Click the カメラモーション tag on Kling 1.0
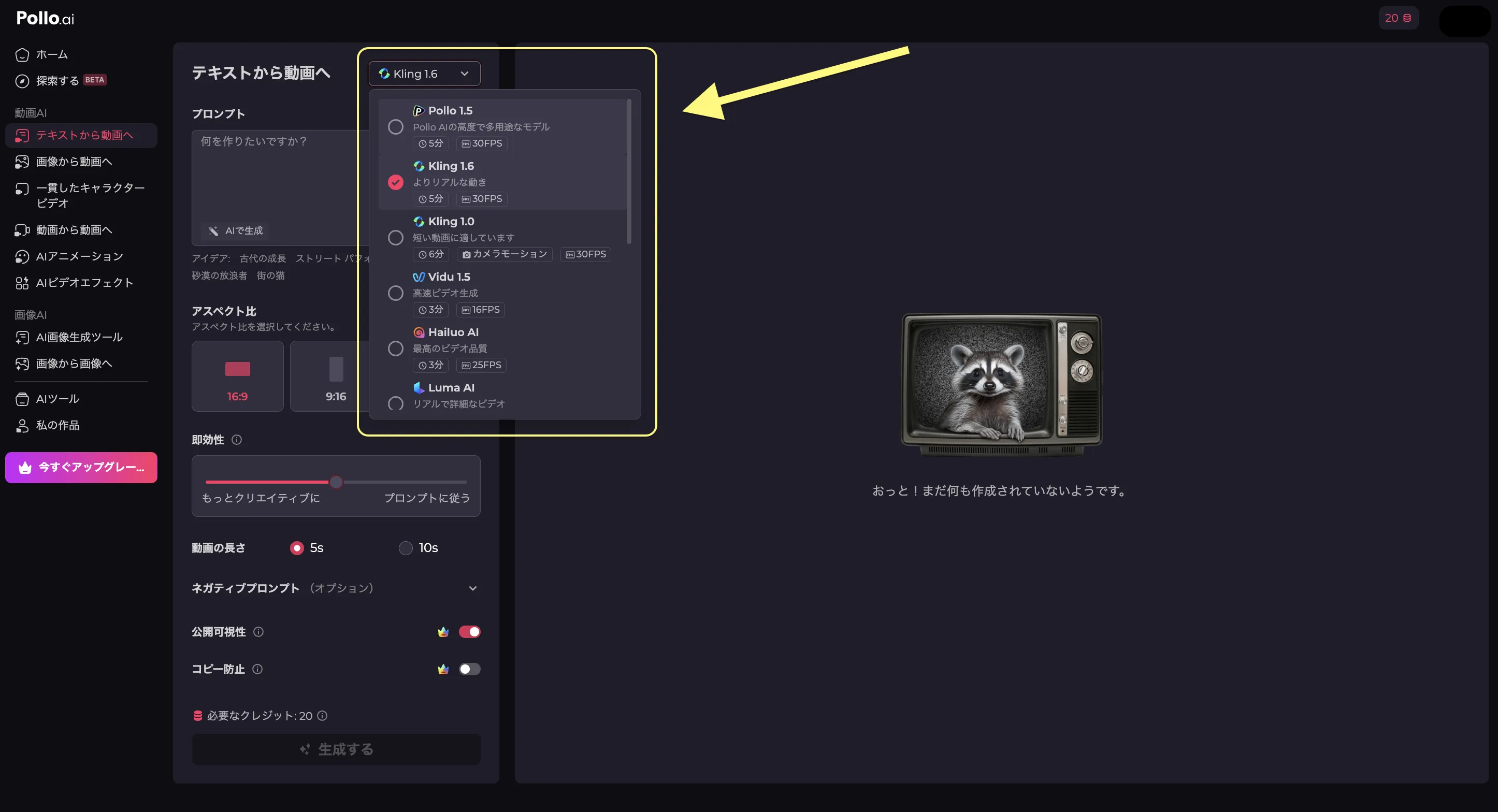This screenshot has height=812, width=1498. [x=505, y=255]
